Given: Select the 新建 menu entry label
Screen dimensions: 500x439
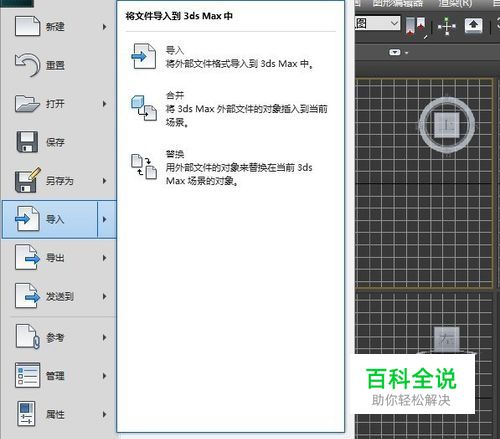Looking at the screenshot, I should pyautogui.click(x=55, y=27).
